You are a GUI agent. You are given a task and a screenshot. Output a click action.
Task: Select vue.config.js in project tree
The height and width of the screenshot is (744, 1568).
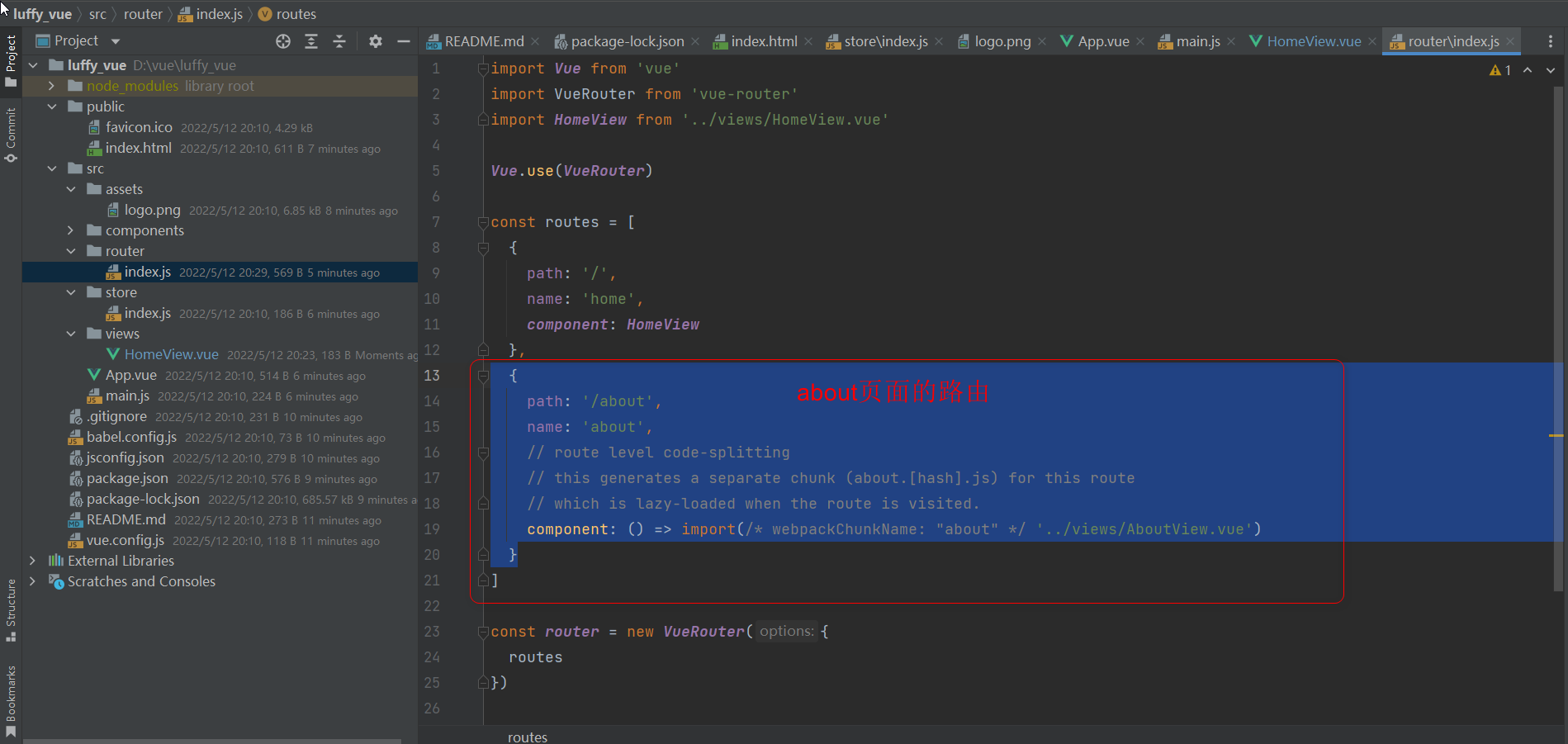click(x=125, y=540)
